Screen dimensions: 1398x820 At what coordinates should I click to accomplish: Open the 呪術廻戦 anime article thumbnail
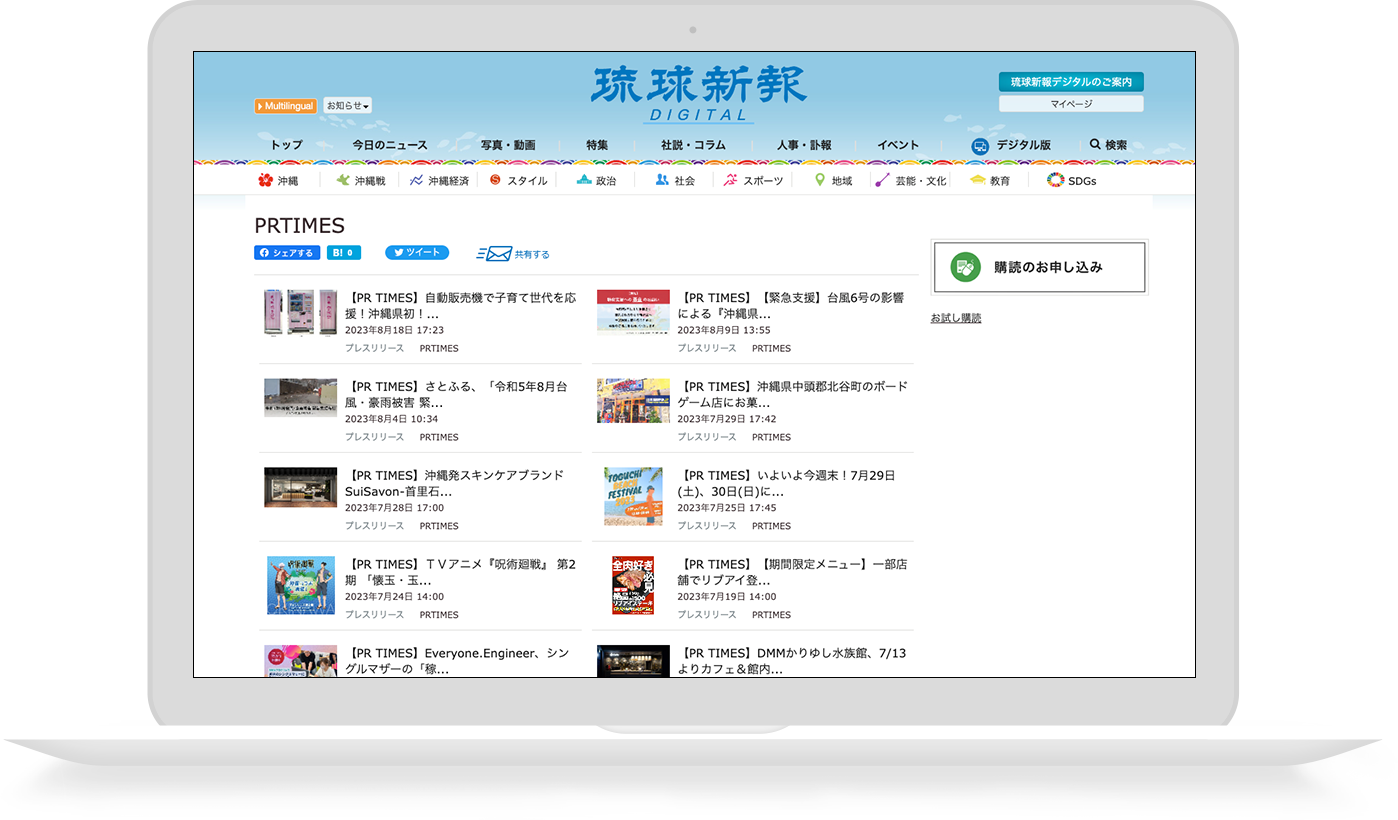300,585
